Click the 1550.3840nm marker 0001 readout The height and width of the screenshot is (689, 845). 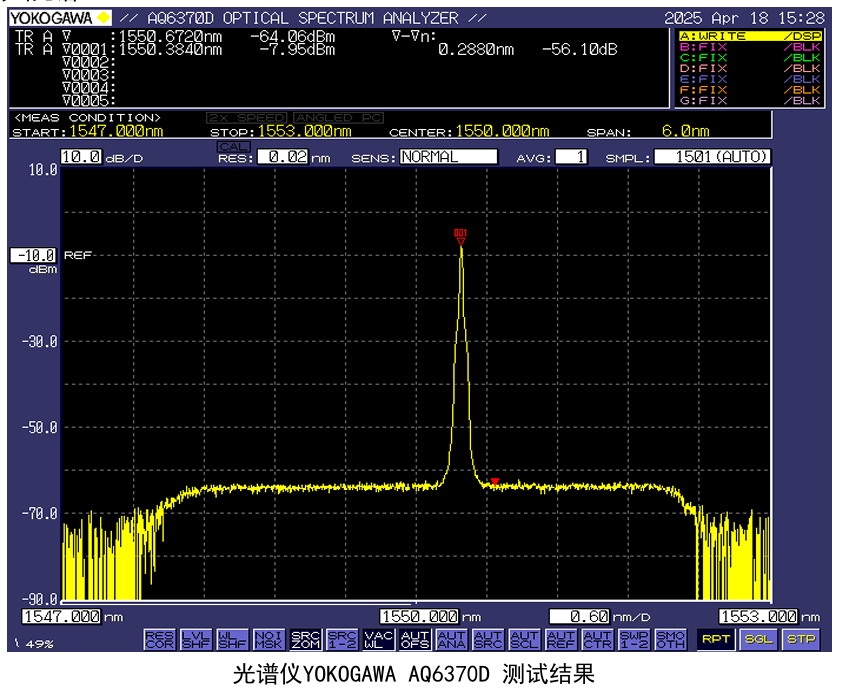pyautogui.click(x=170, y=50)
